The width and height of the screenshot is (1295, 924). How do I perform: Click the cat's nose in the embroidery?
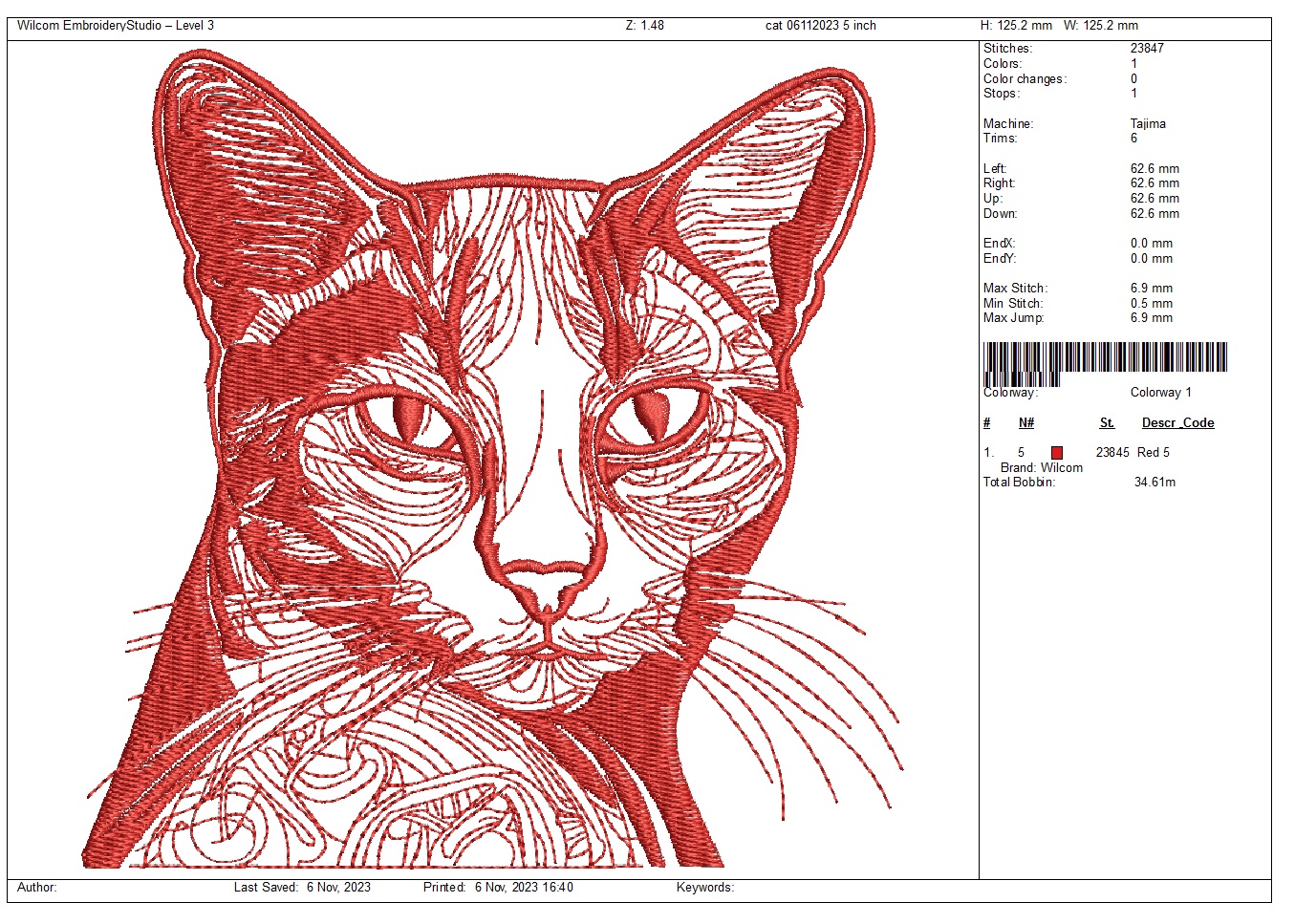coord(543,583)
